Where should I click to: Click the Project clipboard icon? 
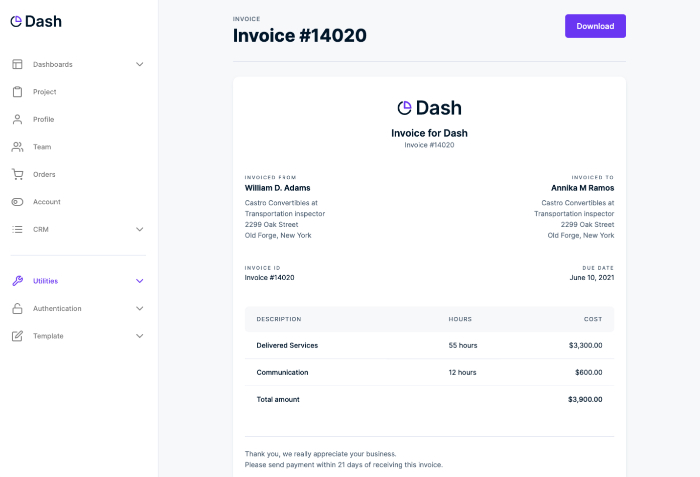[17, 92]
